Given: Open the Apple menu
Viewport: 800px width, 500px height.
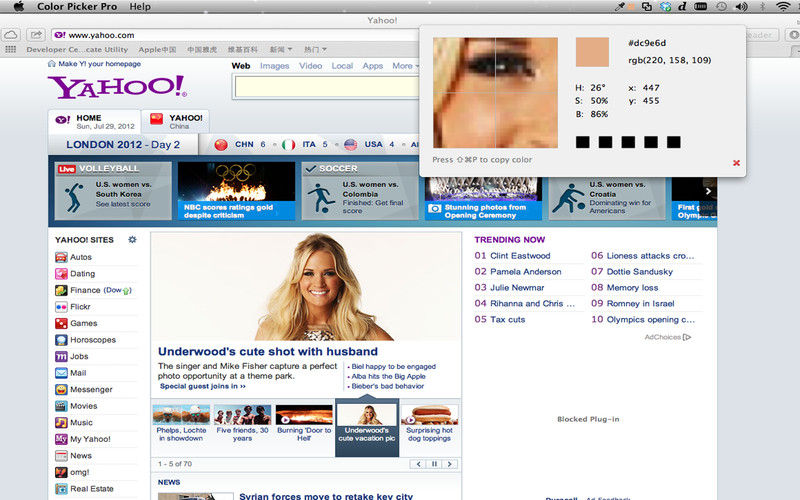Looking at the screenshot, I should 18,7.
